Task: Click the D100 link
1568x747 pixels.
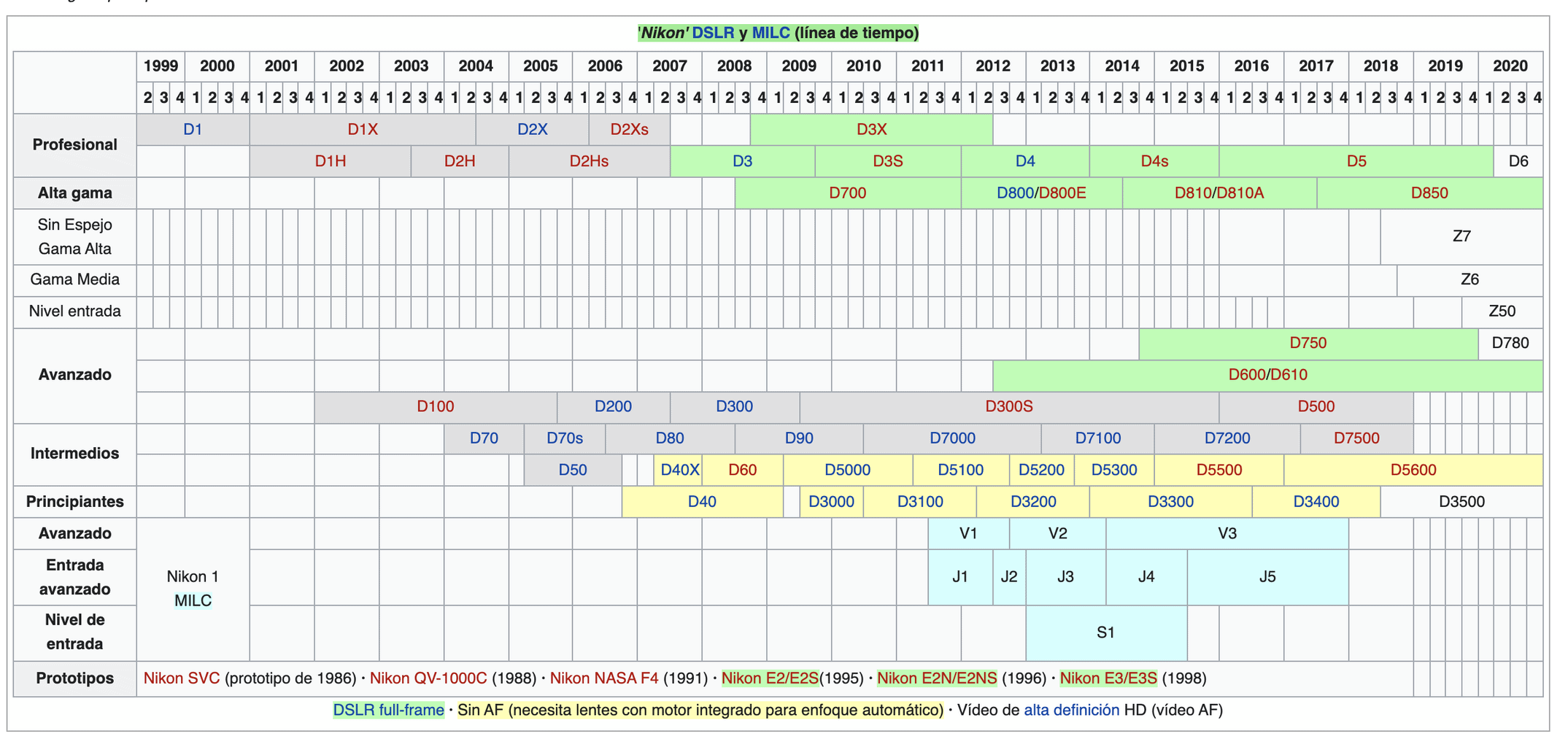Action: 436,407
